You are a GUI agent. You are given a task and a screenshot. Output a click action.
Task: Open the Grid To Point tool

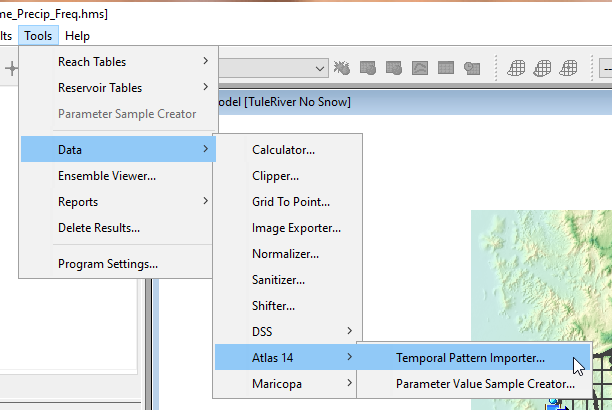point(288,202)
